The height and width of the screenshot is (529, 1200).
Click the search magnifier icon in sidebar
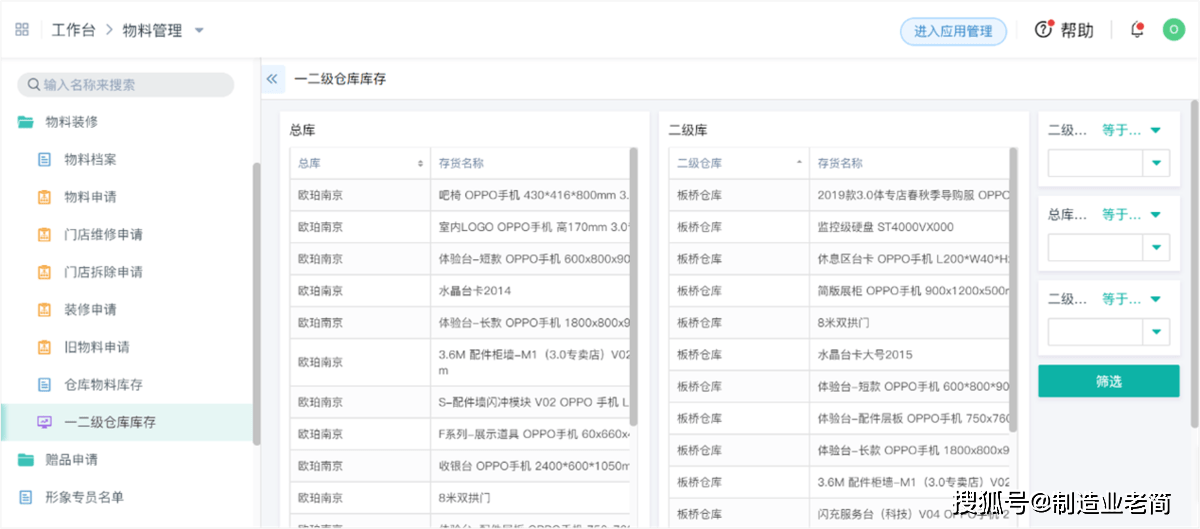(34, 85)
